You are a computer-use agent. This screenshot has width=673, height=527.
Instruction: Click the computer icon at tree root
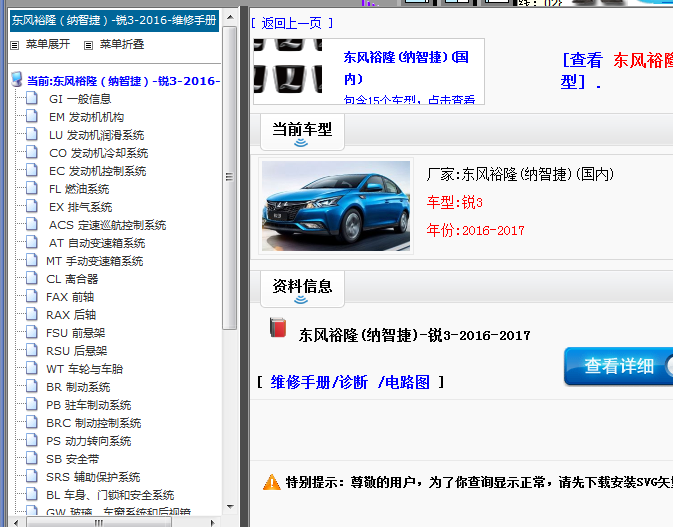click(x=17, y=79)
